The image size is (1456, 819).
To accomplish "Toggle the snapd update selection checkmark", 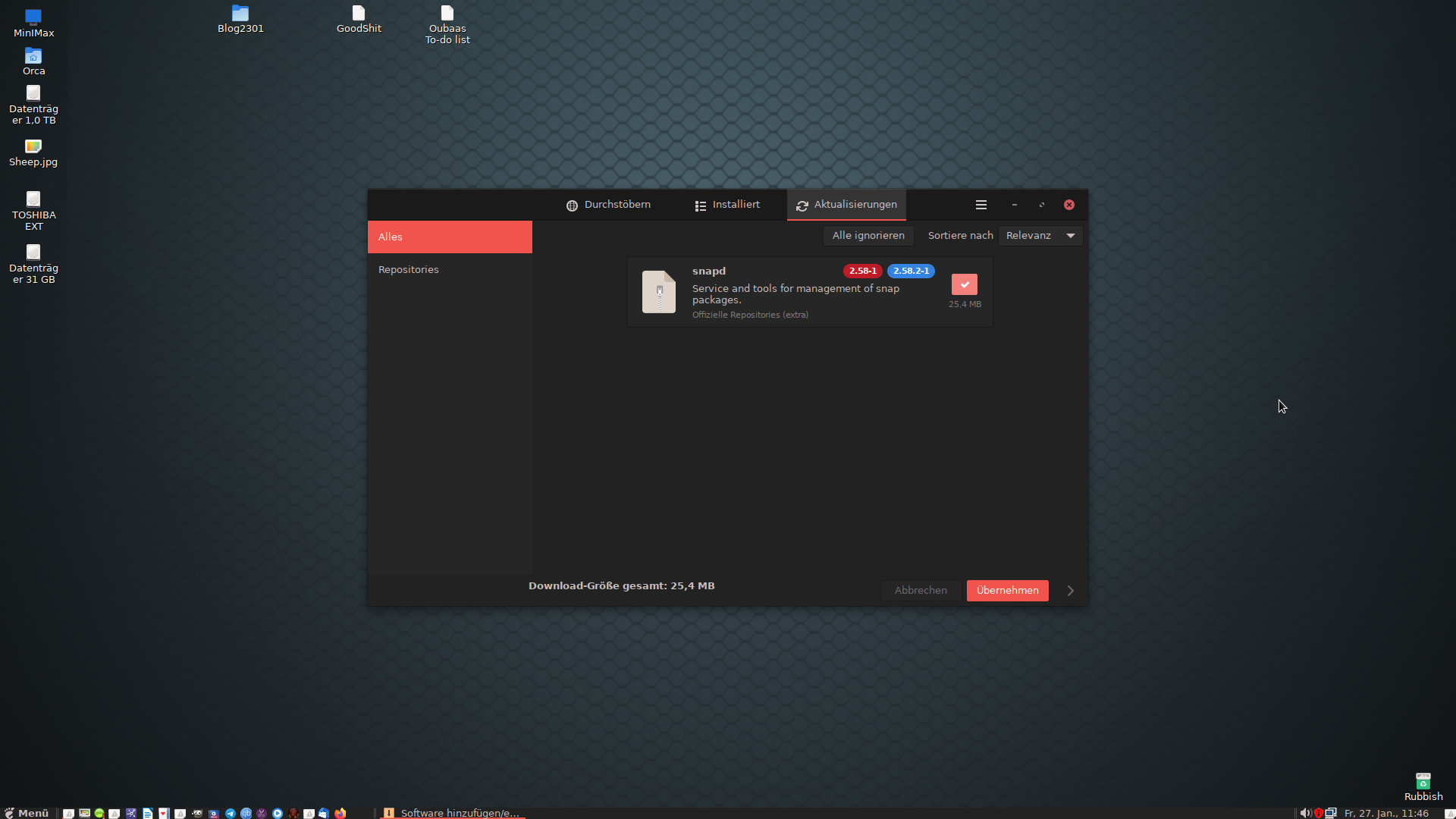I will pyautogui.click(x=965, y=284).
